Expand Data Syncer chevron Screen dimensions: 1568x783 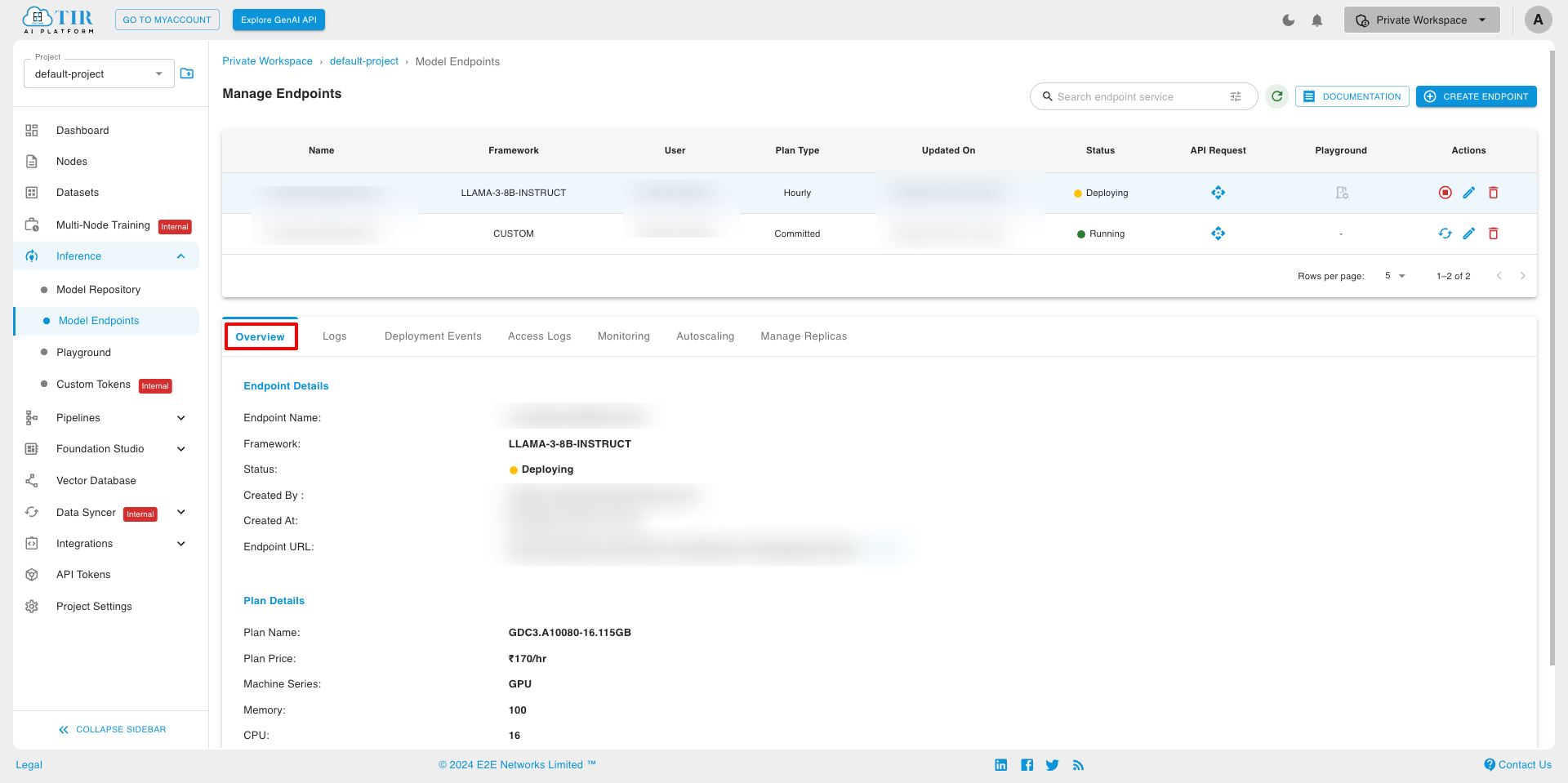click(x=181, y=512)
